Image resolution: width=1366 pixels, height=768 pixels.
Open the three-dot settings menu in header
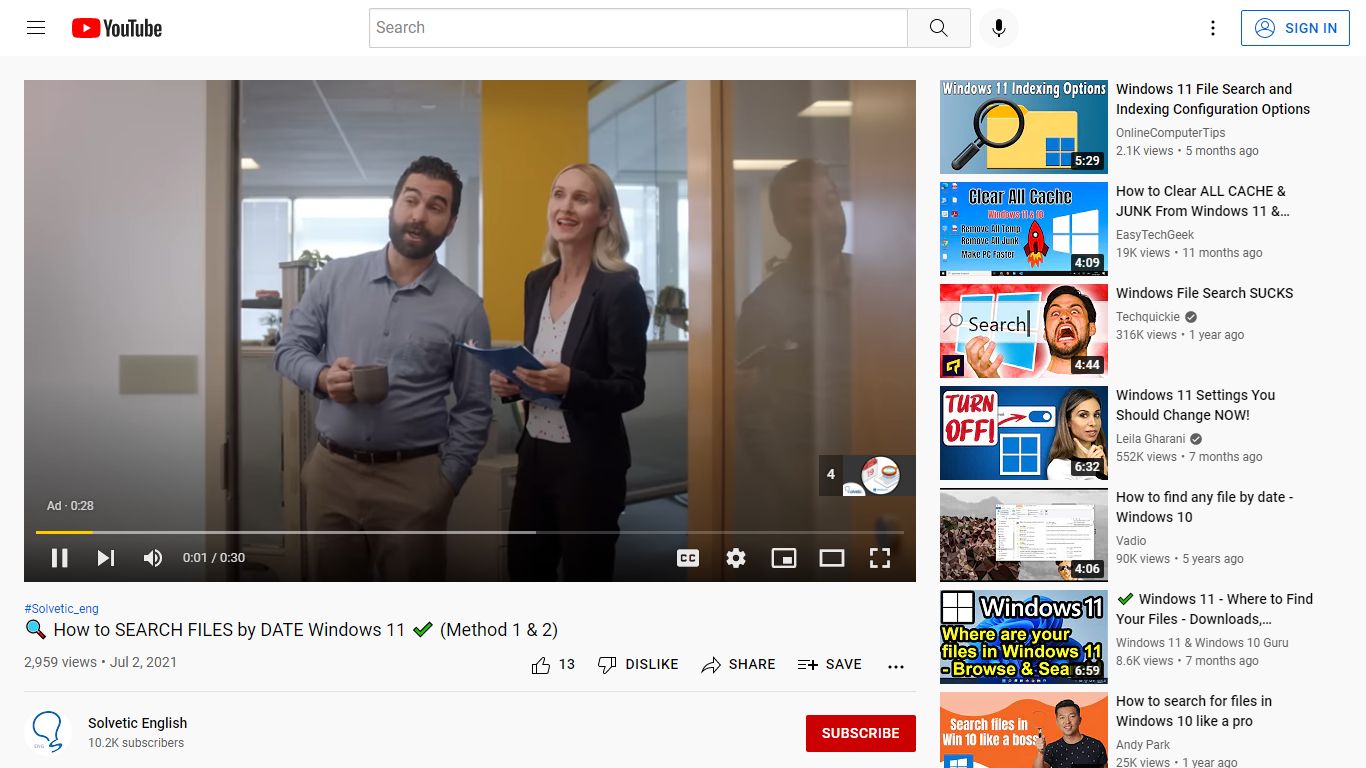click(x=1213, y=28)
